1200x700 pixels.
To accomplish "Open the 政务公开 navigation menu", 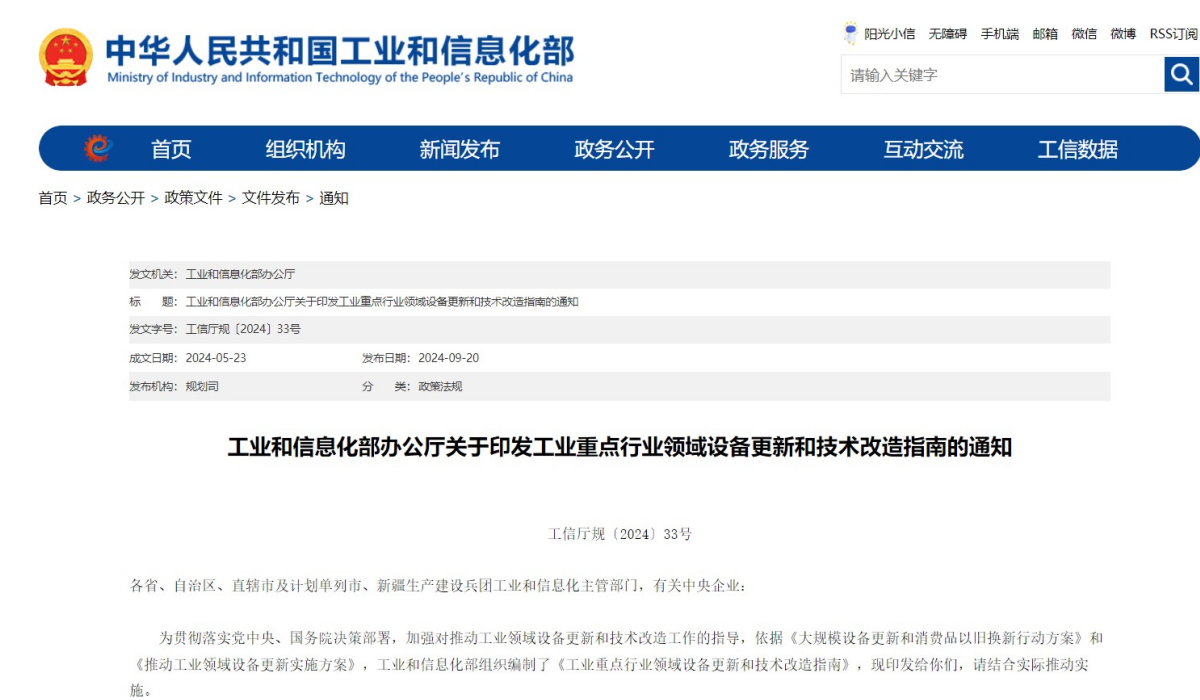I will click(614, 148).
